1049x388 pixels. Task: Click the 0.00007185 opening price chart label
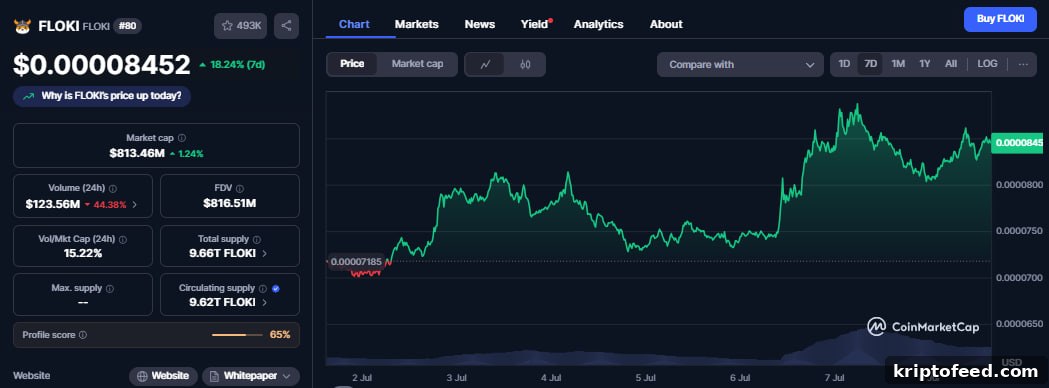click(x=355, y=262)
